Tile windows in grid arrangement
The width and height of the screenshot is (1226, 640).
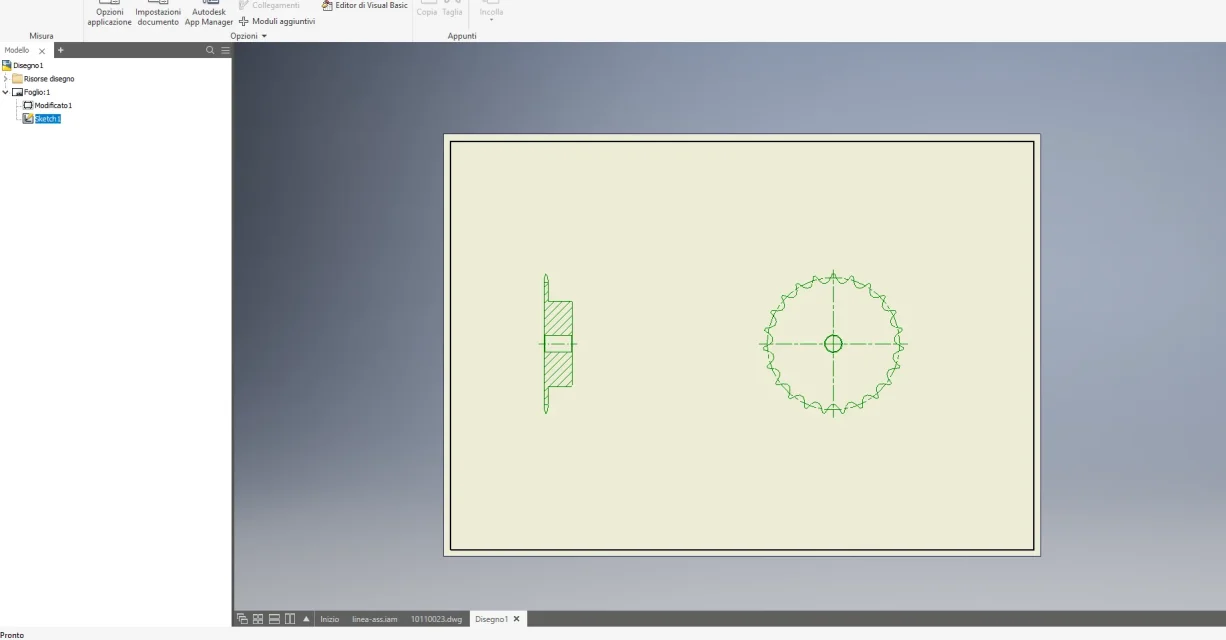pyautogui.click(x=258, y=619)
